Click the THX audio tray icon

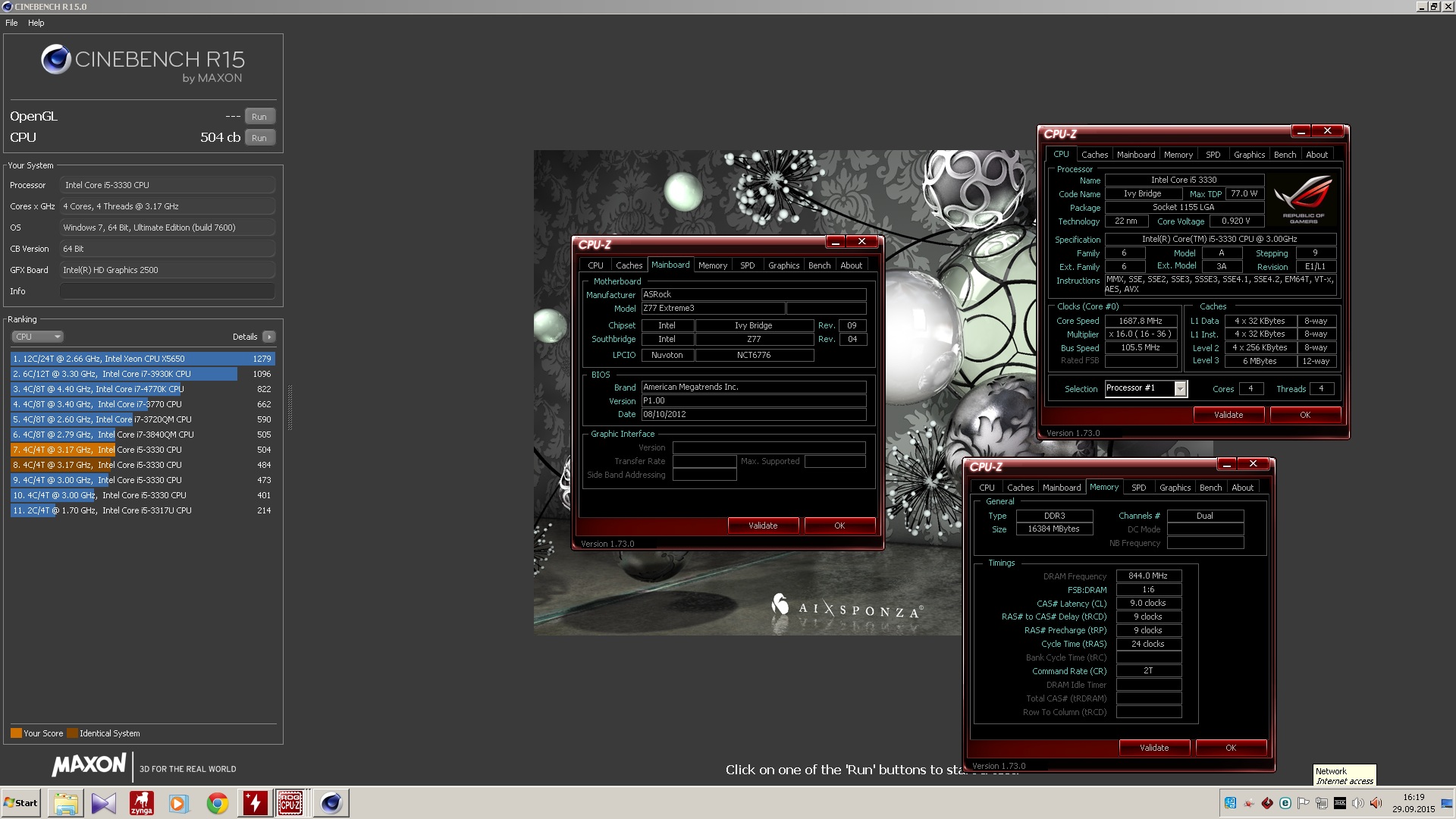1340,803
